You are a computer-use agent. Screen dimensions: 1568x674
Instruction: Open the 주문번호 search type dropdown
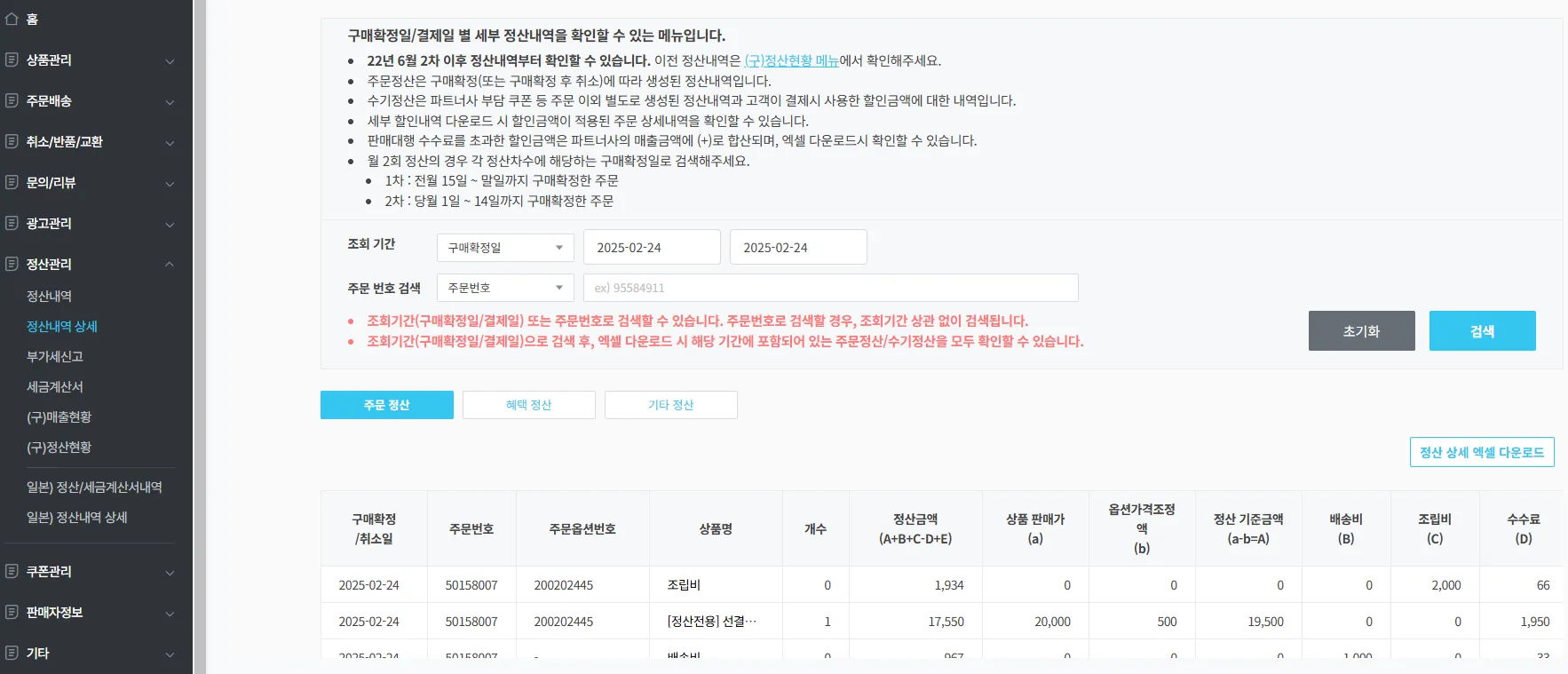coord(505,288)
